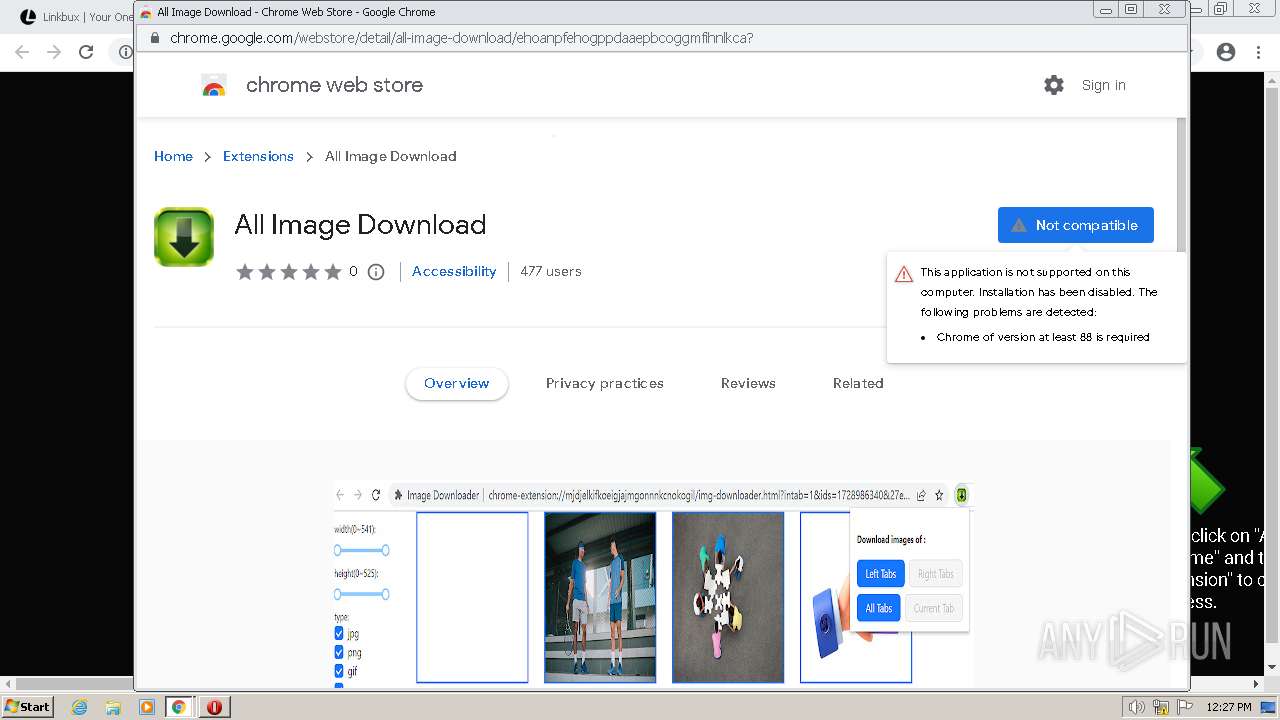Click the page vertical scrollbar

coord(1181,184)
